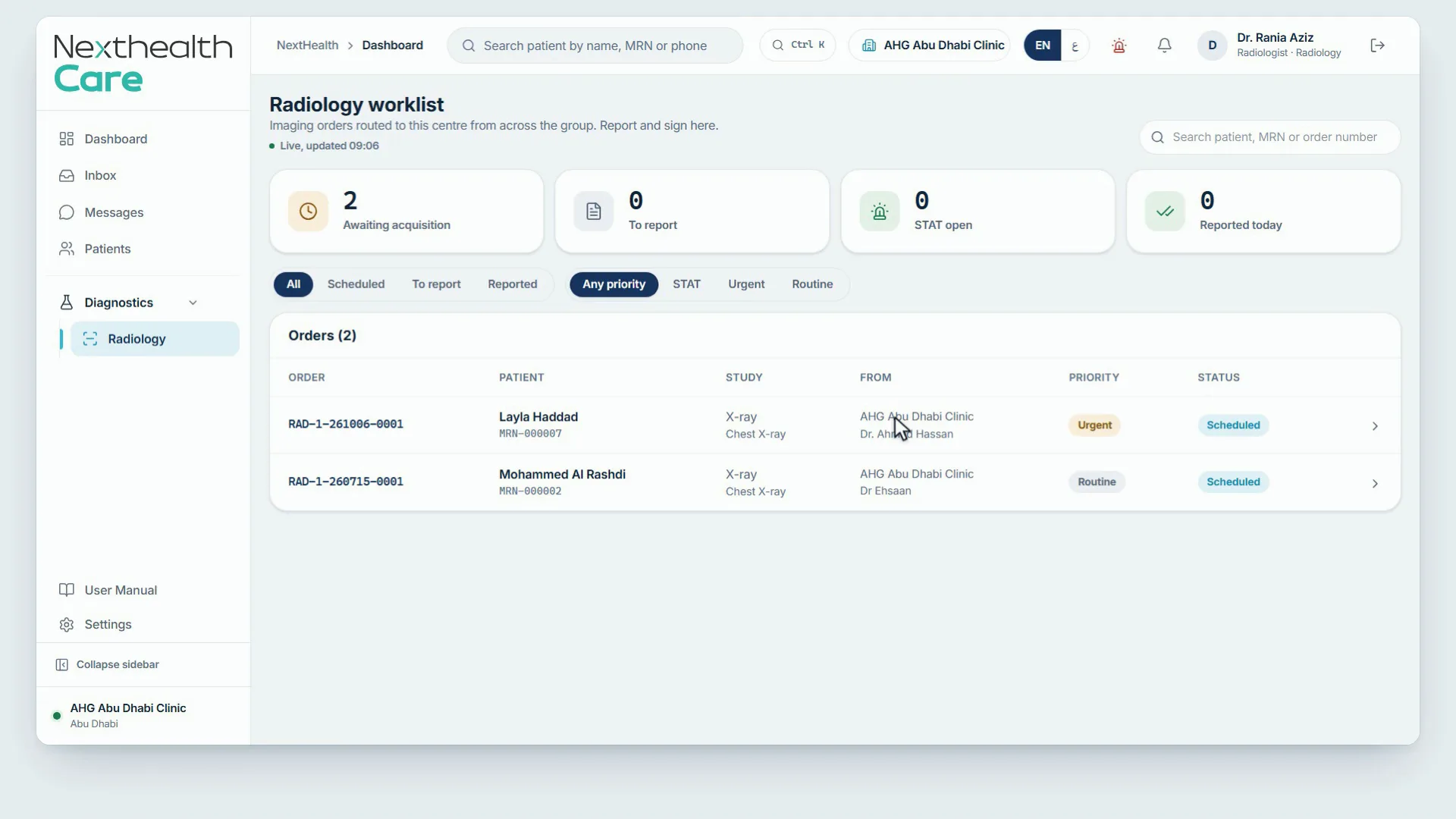This screenshot has height=819, width=1456.
Task: Click the Reported today stat card
Action: [x=1263, y=211]
